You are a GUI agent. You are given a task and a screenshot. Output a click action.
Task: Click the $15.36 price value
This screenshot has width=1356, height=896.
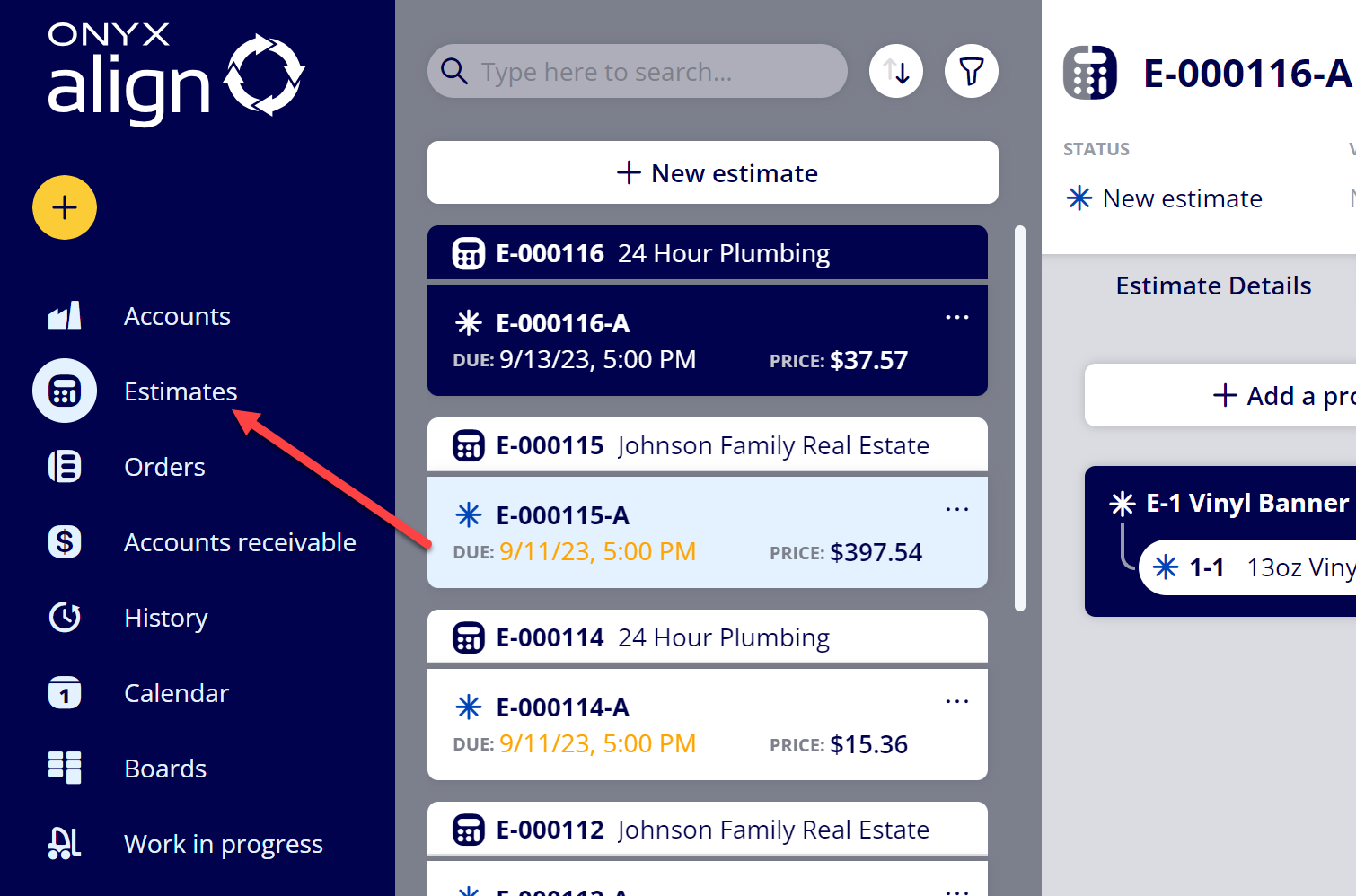pos(869,744)
